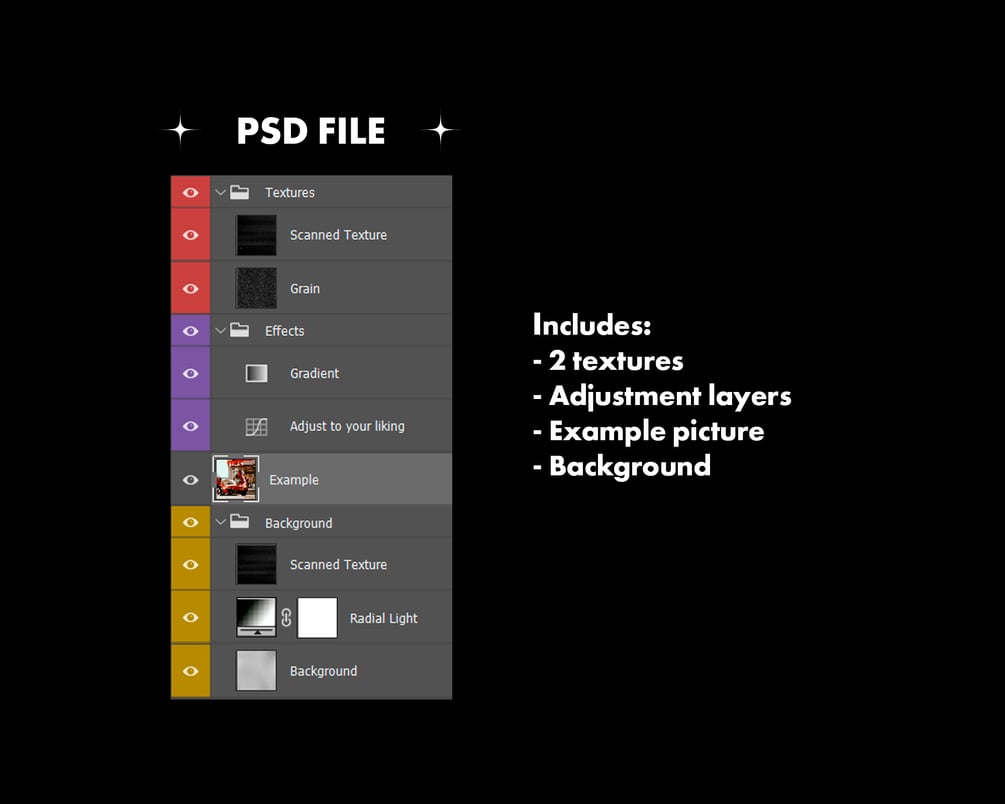
Task: Collapse the Background group chevron
Action: click(220, 522)
